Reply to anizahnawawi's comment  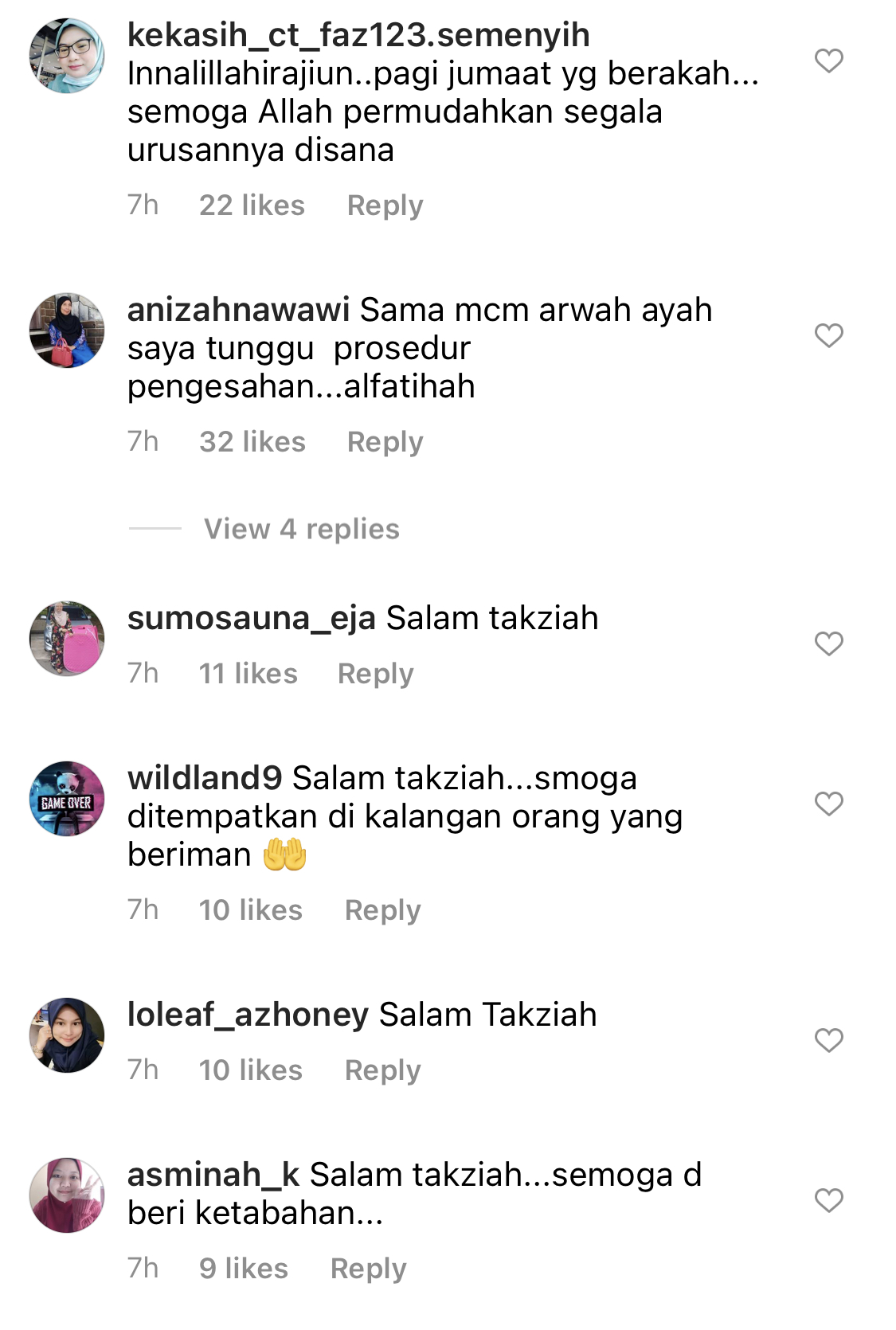(x=385, y=442)
